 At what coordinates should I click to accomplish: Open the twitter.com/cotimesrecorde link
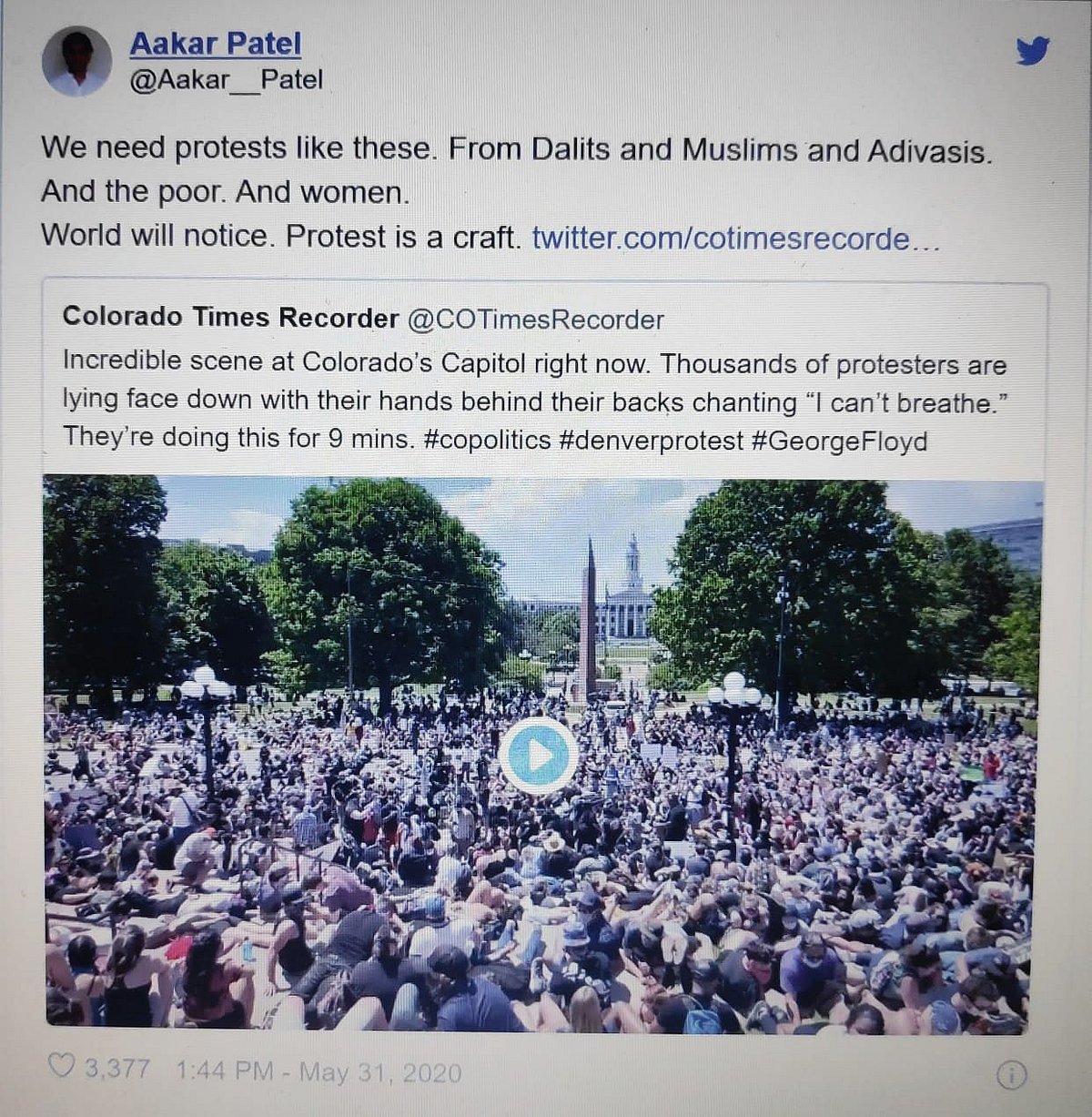[735, 239]
